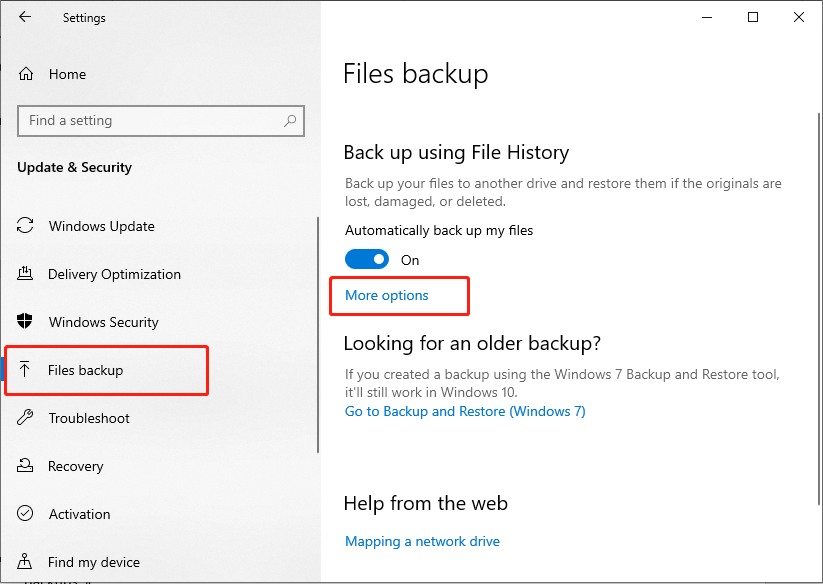This screenshot has height=584, width=823.
Task: Click the Home house icon
Action: coord(27,73)
